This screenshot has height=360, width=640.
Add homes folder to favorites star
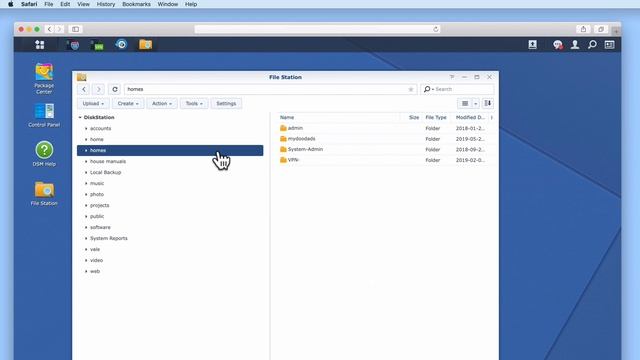(411, 89)
